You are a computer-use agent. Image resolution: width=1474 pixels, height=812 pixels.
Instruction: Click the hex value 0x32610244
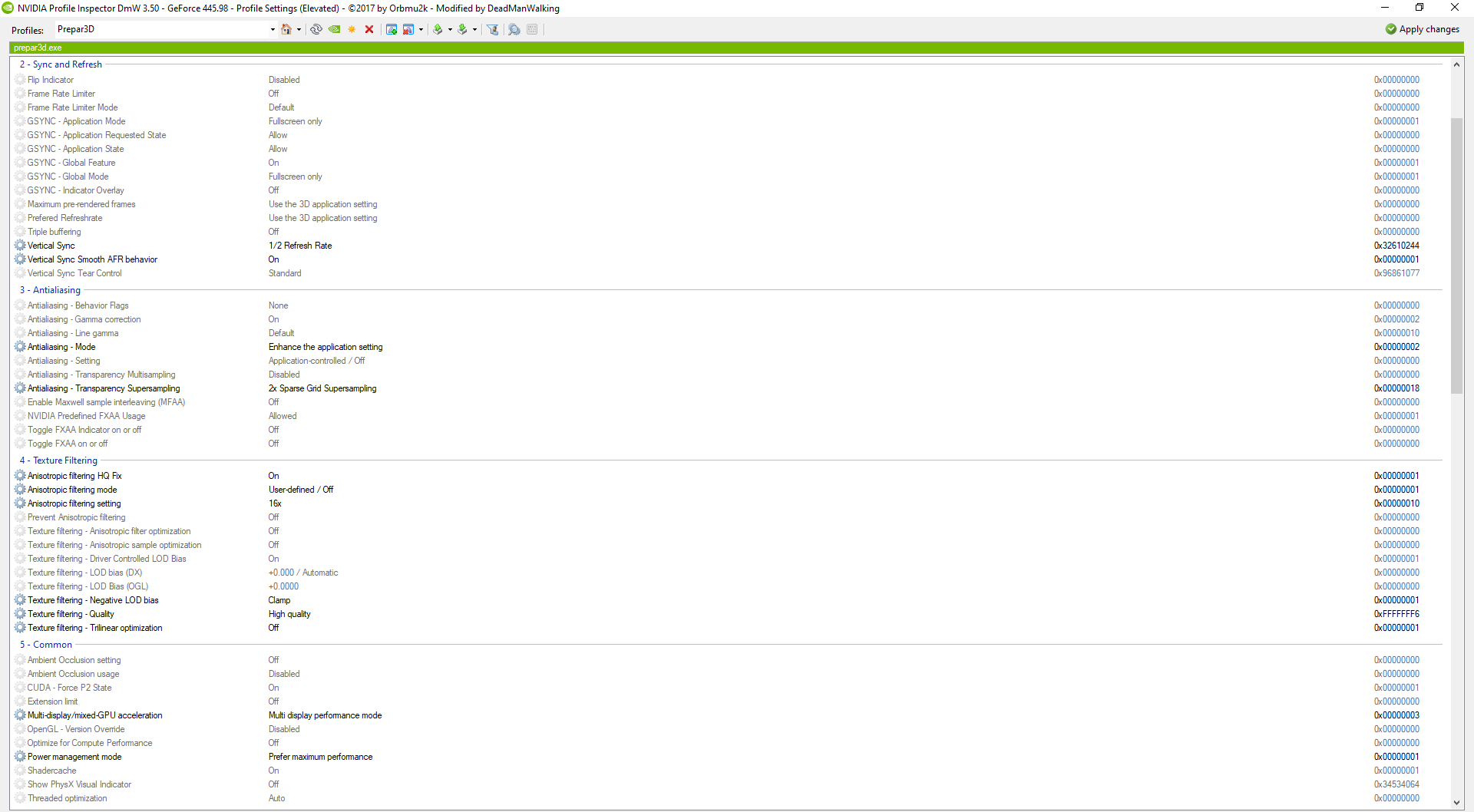pos(1396,246)
